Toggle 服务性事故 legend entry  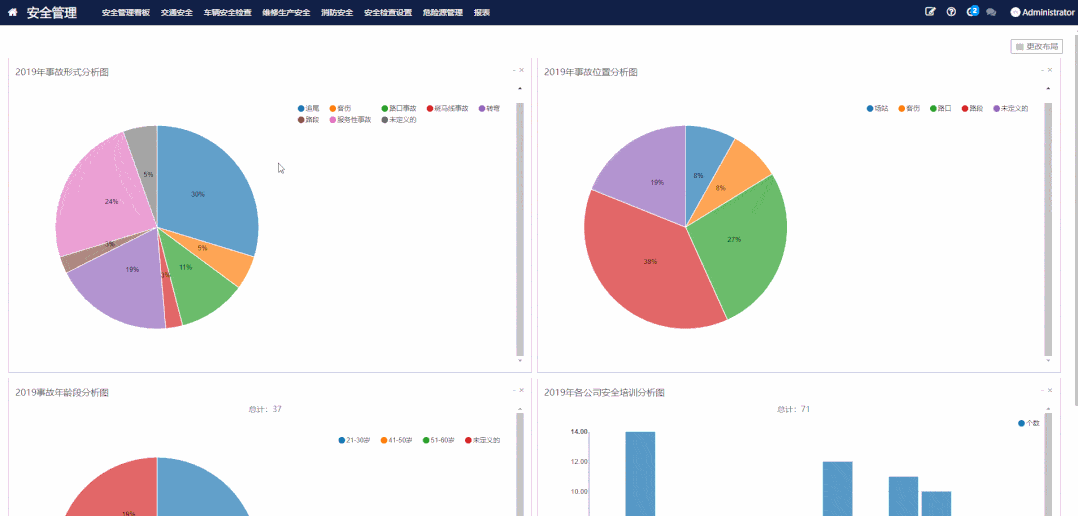point(351,120)
